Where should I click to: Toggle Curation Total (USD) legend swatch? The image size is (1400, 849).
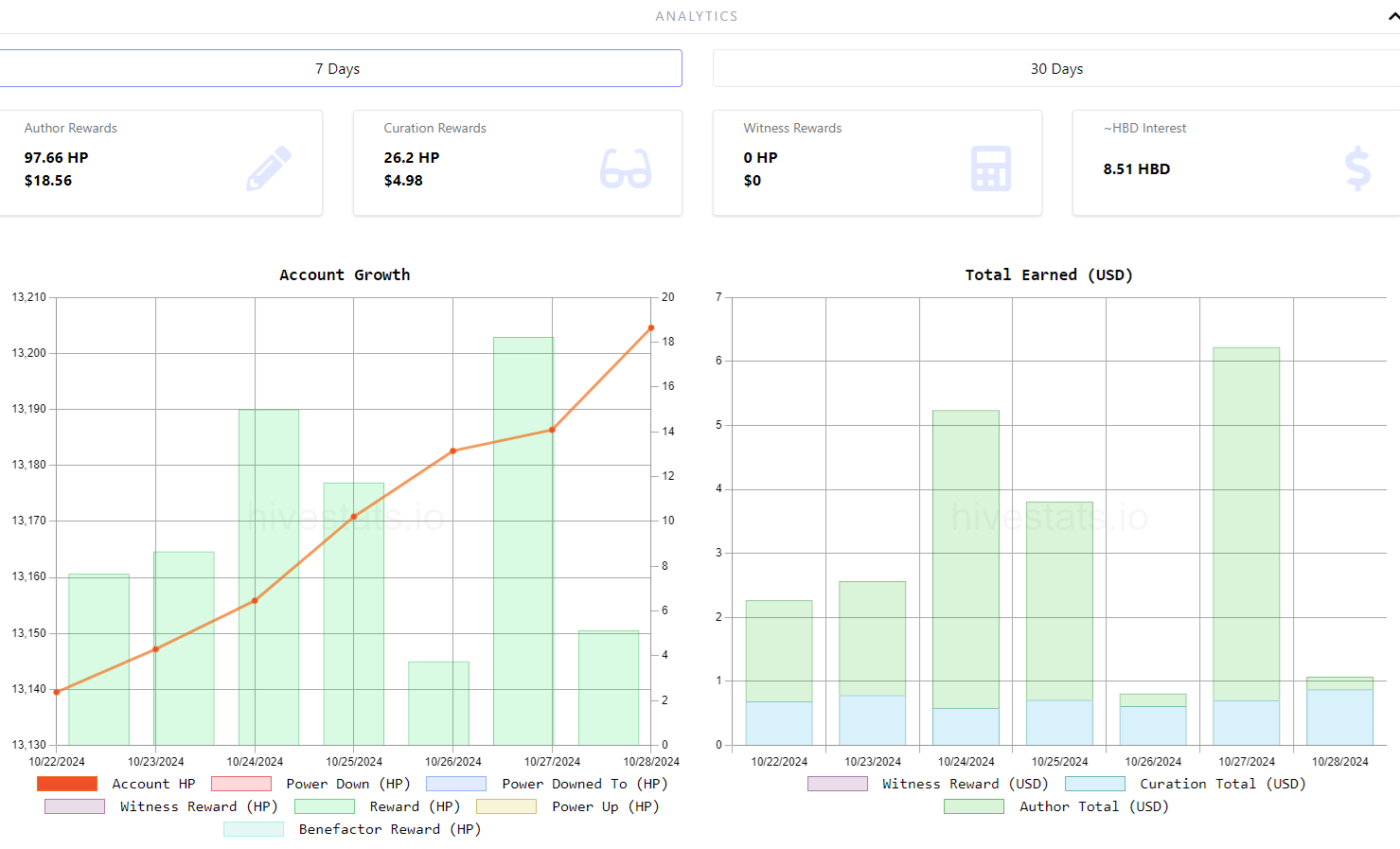pos(1095,784)
